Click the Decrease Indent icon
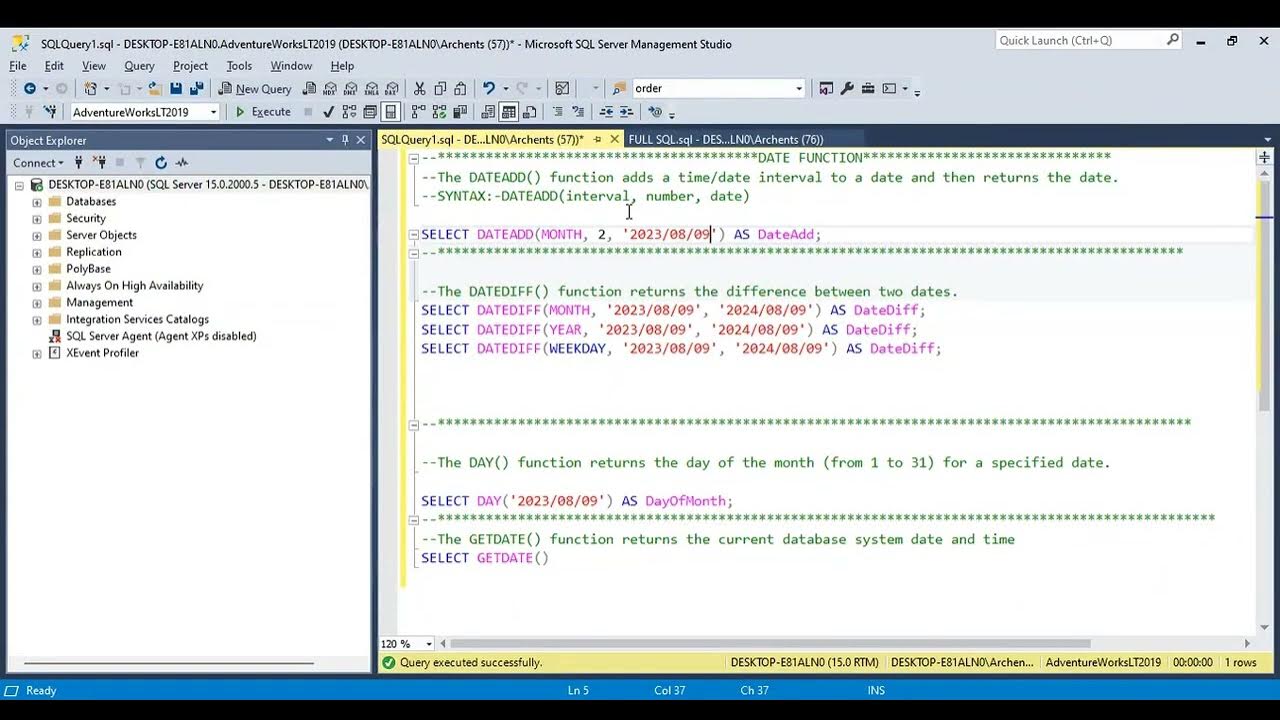Image resolution: width=1280 pixels, height=720 pixels. click(x=606, y=112)
